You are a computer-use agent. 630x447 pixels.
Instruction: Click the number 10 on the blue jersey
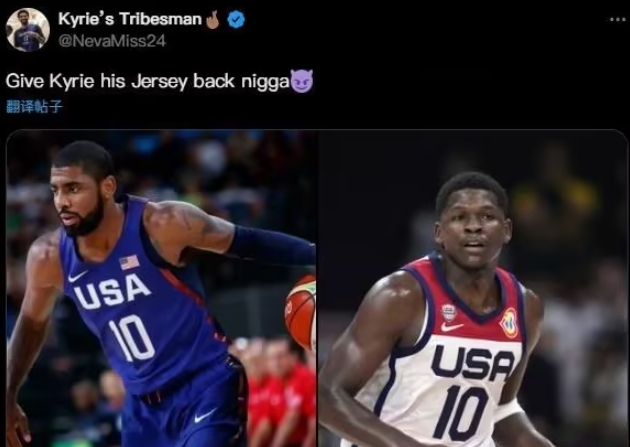coord(131,338)
